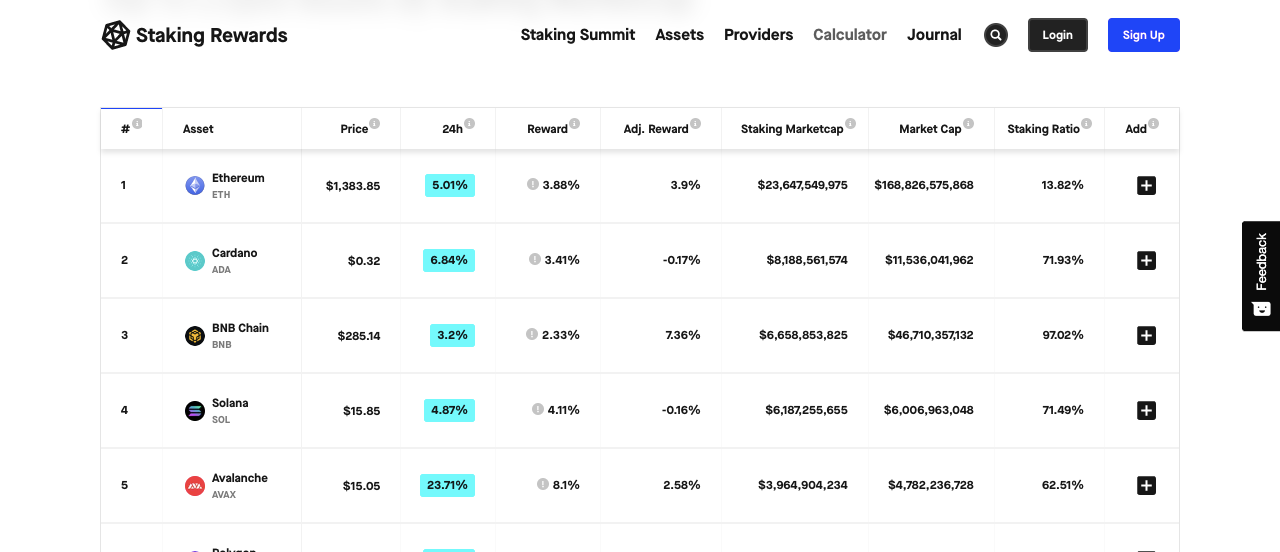Click info icon next to Staking Ratio header

pos(1086,124)
